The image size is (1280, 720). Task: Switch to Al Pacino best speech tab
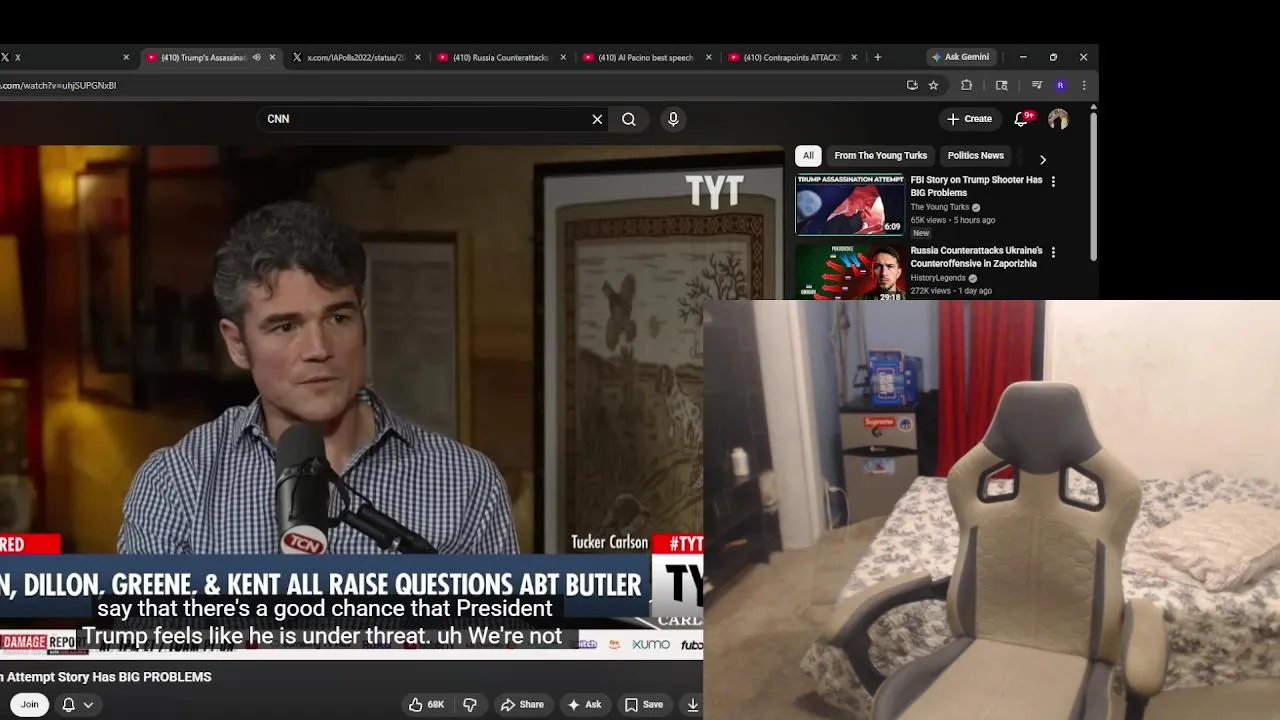645,58
